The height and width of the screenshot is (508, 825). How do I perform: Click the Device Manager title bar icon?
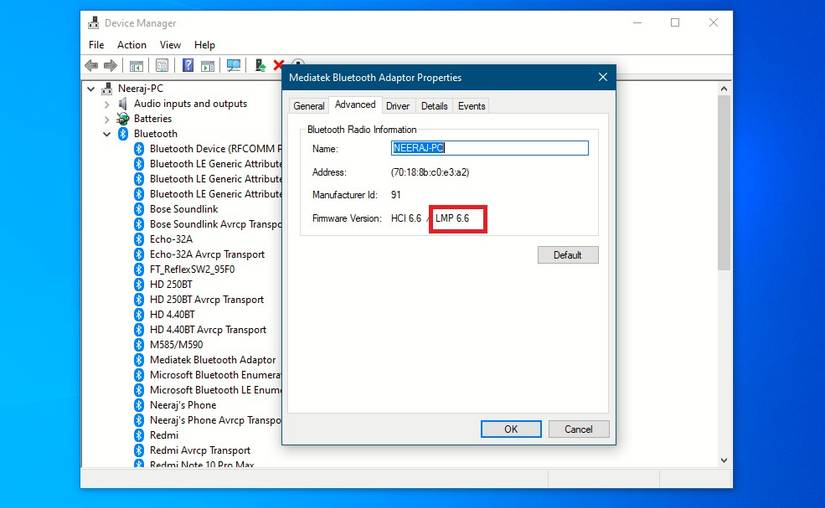[94, 23]
